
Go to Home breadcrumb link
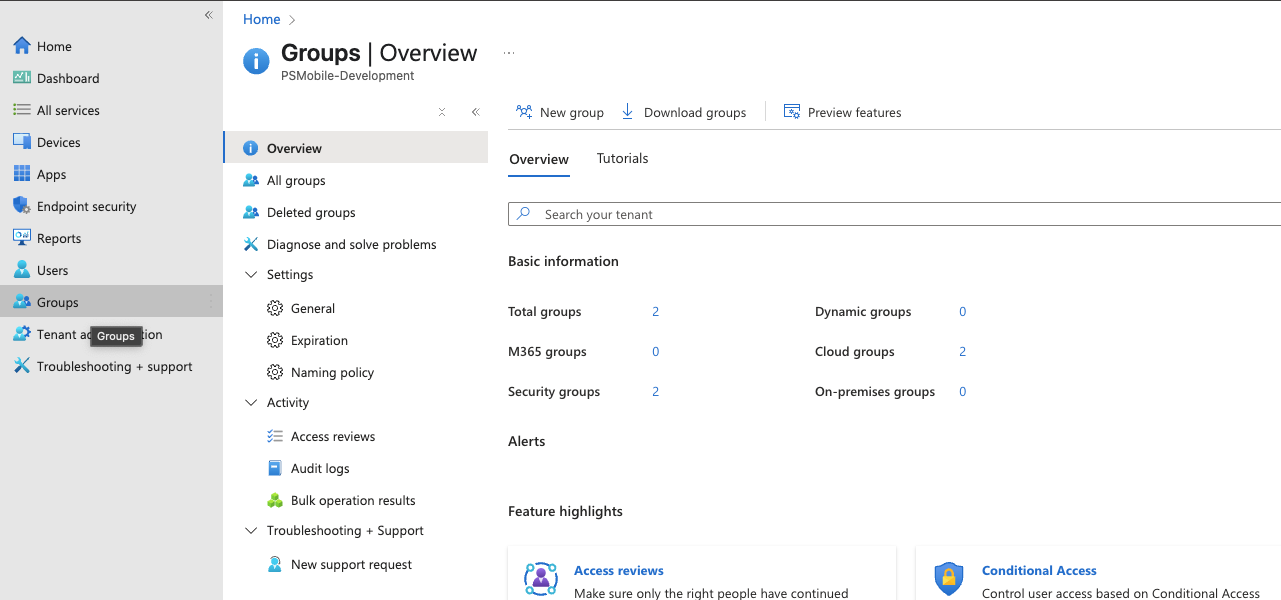262,19
